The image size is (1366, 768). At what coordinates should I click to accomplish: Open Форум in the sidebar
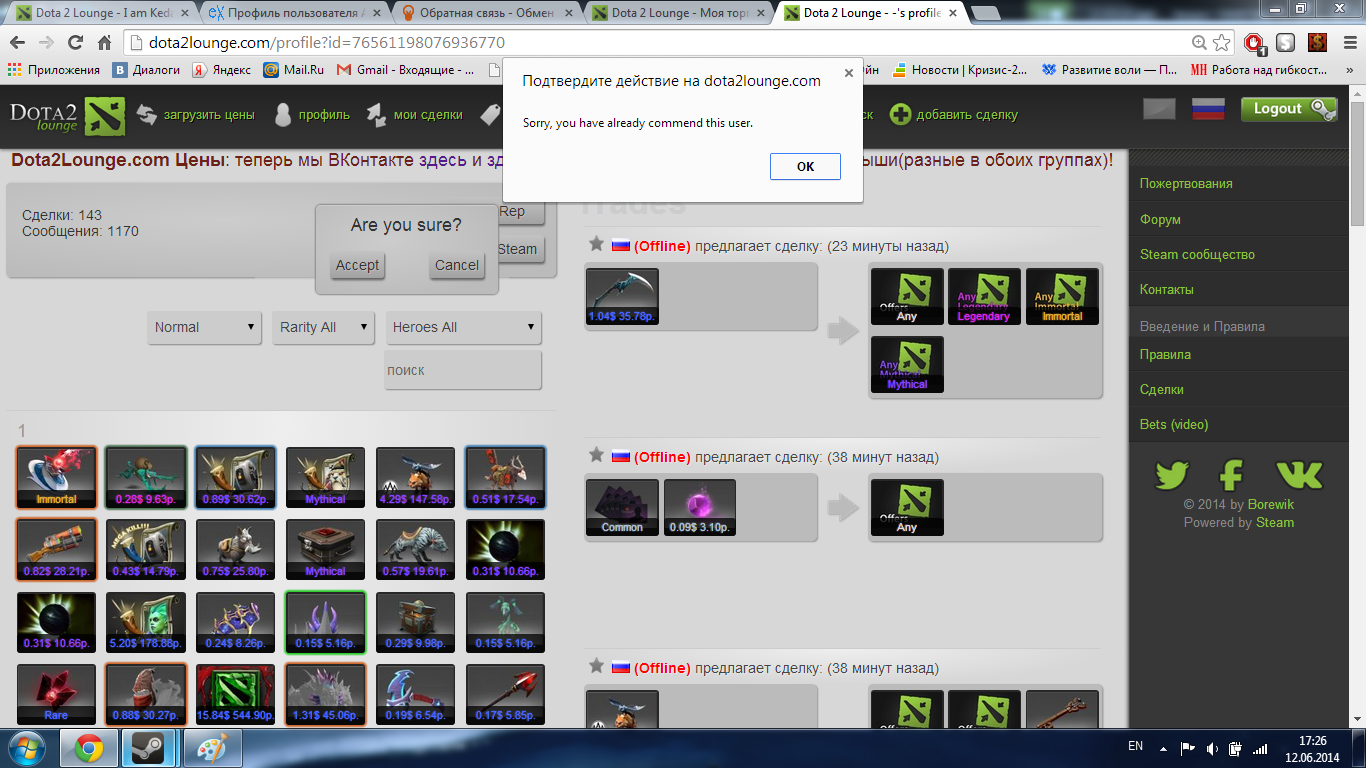pos(1160,219)
